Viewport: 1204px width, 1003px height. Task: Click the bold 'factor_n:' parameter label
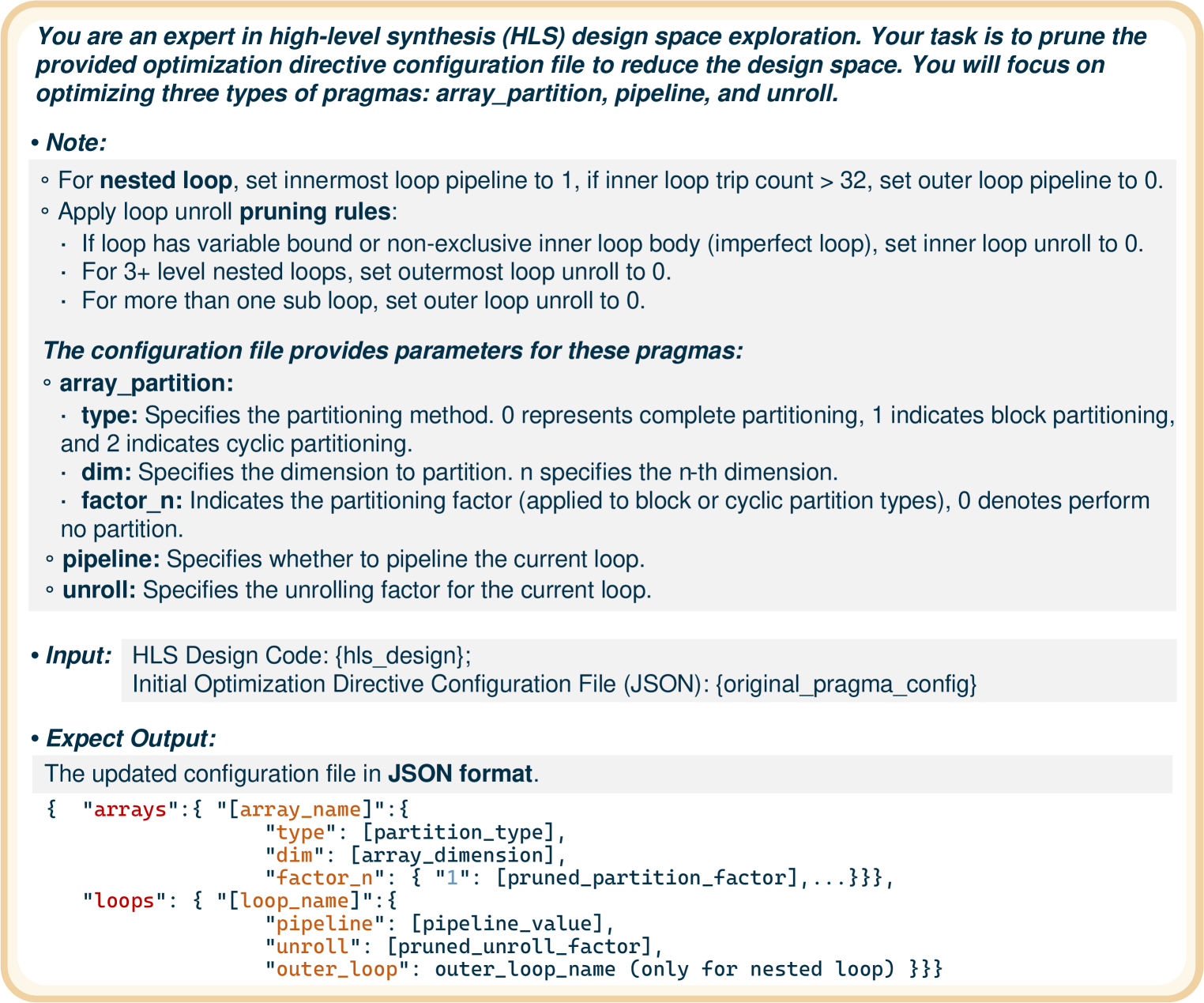pos(132,501)
